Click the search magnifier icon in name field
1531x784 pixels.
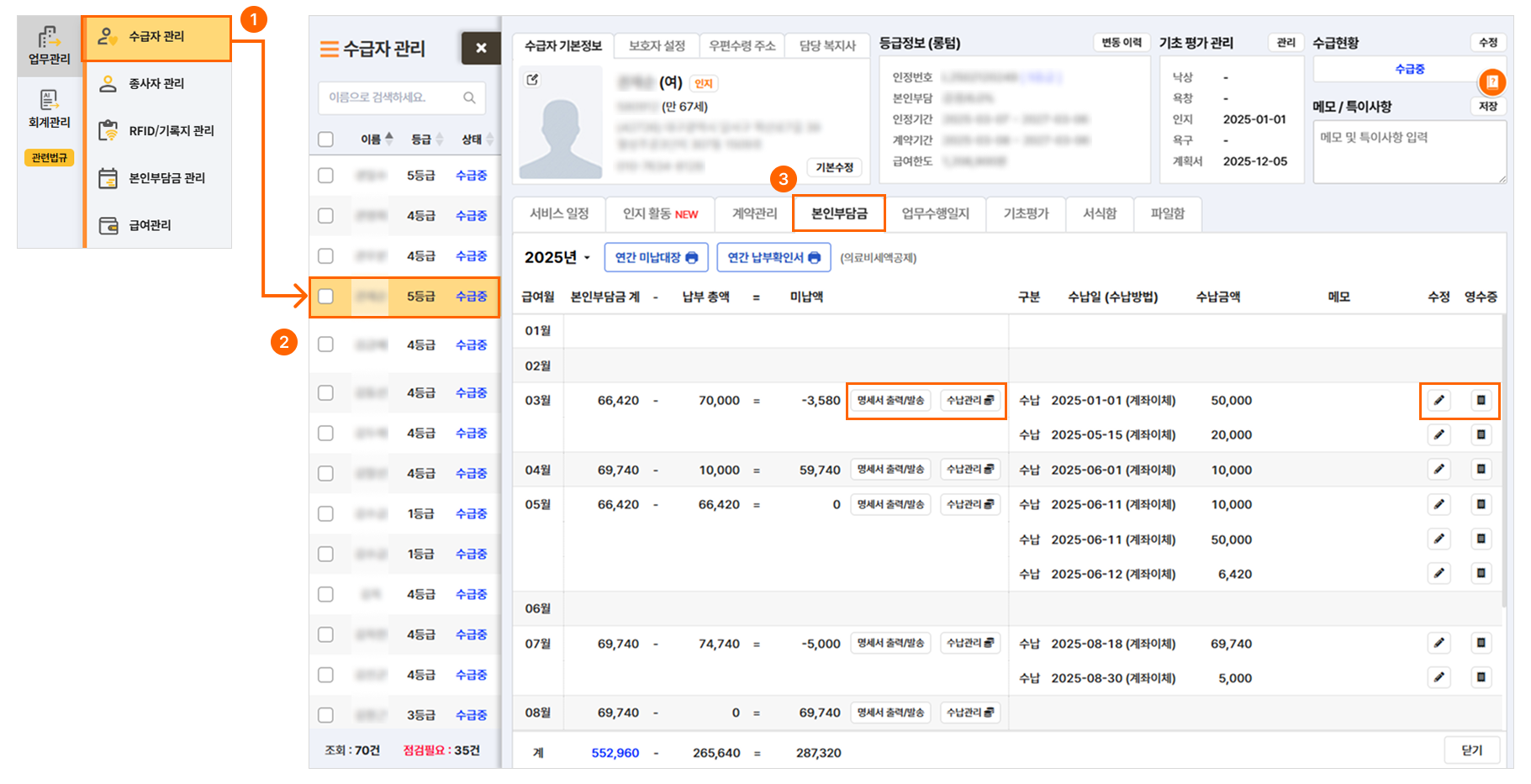pyautogui.click(x=469, y=98)
